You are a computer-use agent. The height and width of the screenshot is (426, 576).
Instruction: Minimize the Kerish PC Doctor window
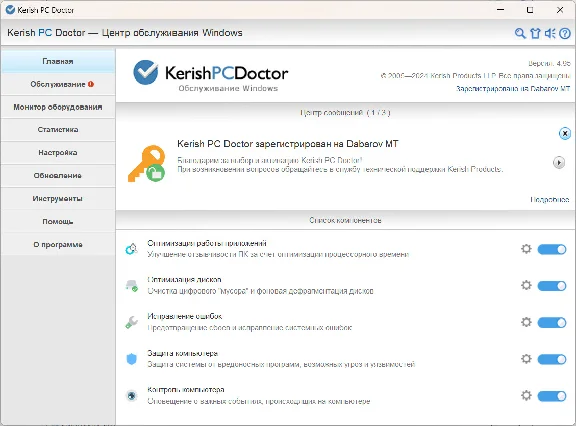(x=500, y=10)
